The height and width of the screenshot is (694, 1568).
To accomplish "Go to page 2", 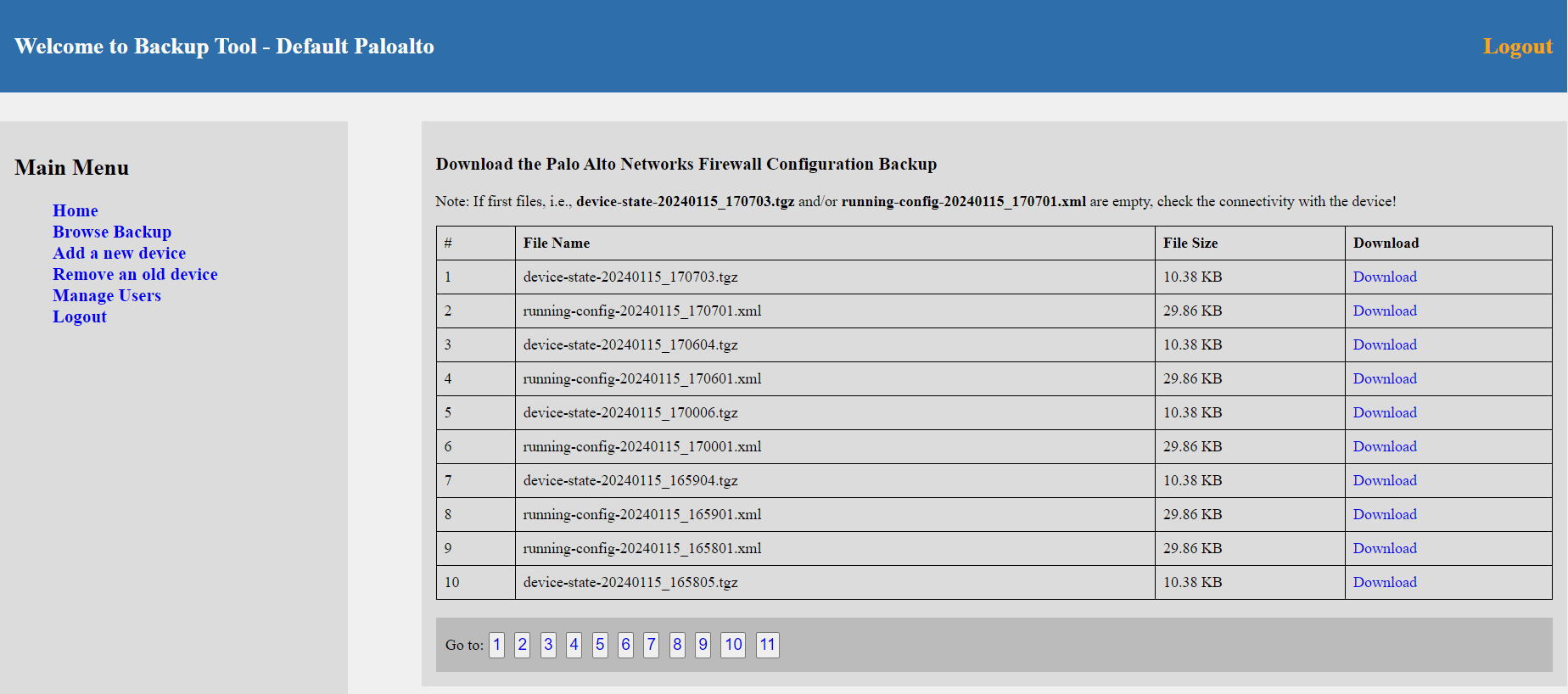I will pos(523,645).
